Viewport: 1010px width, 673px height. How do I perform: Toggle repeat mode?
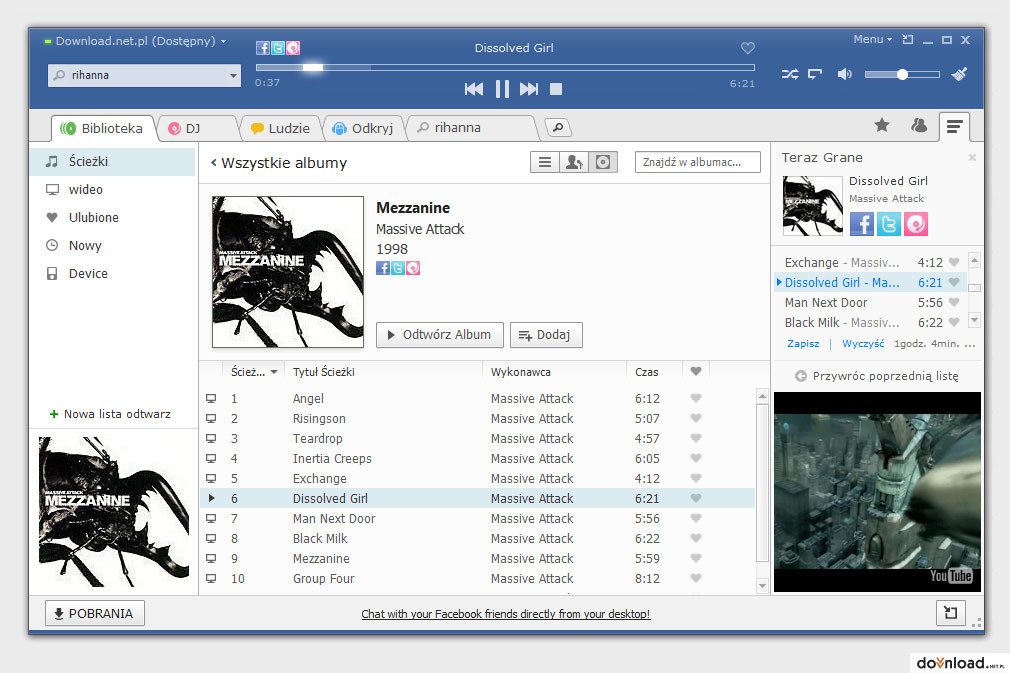tap(815, 74)
